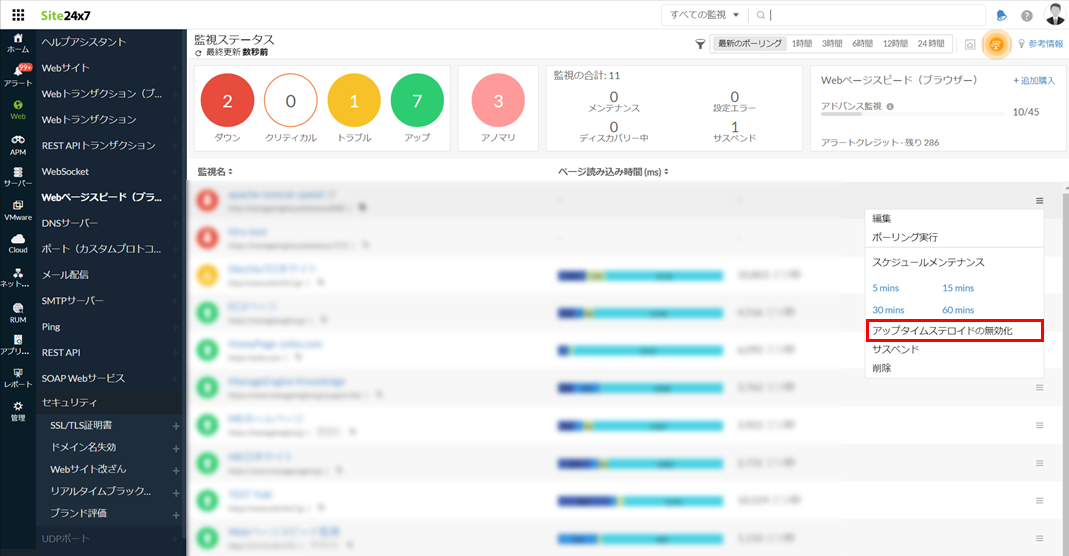Open the user profile avatar
Screen dimensions: 1069x556
tap(1055, 14)
